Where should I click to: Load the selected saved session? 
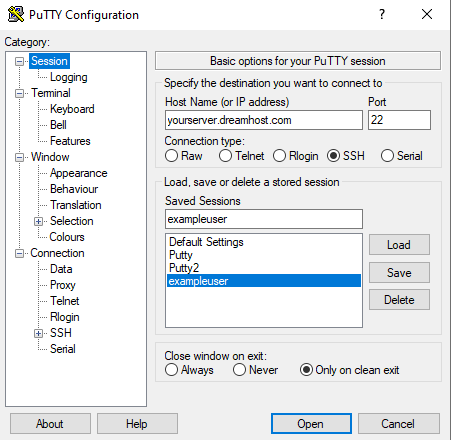[399, 245]
